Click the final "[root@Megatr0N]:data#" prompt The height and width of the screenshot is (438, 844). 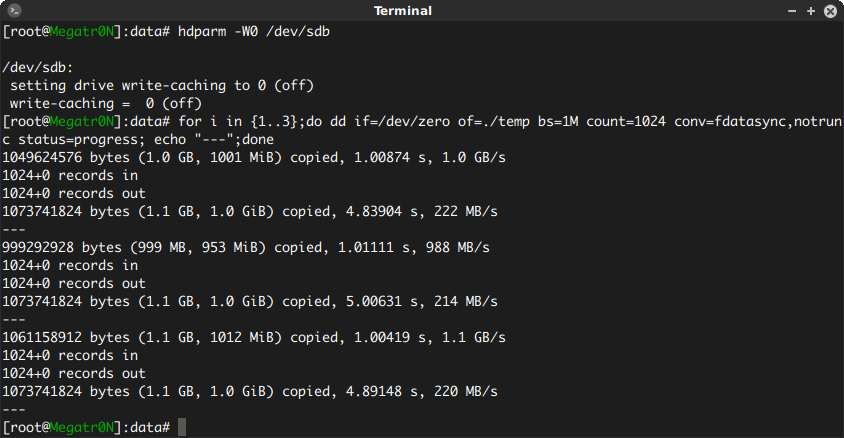[x=87, y=428]
